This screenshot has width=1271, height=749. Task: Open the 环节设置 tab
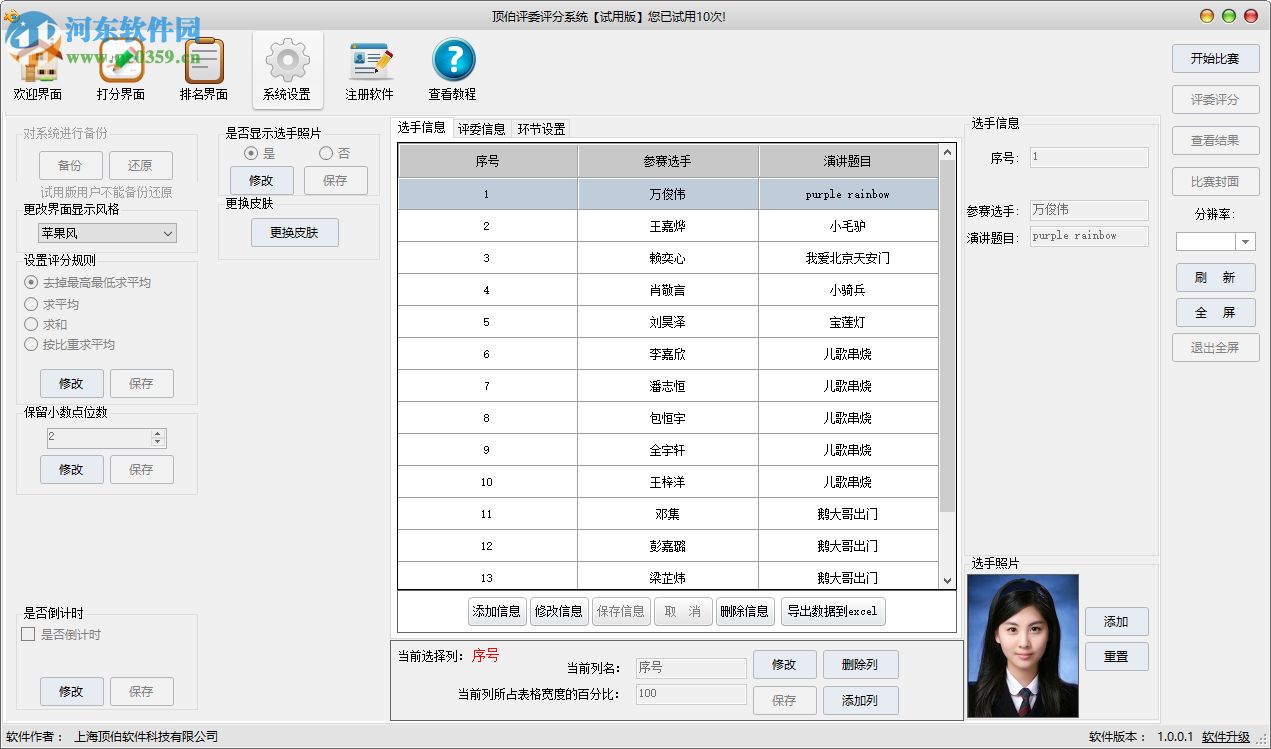tap(540, 129)
